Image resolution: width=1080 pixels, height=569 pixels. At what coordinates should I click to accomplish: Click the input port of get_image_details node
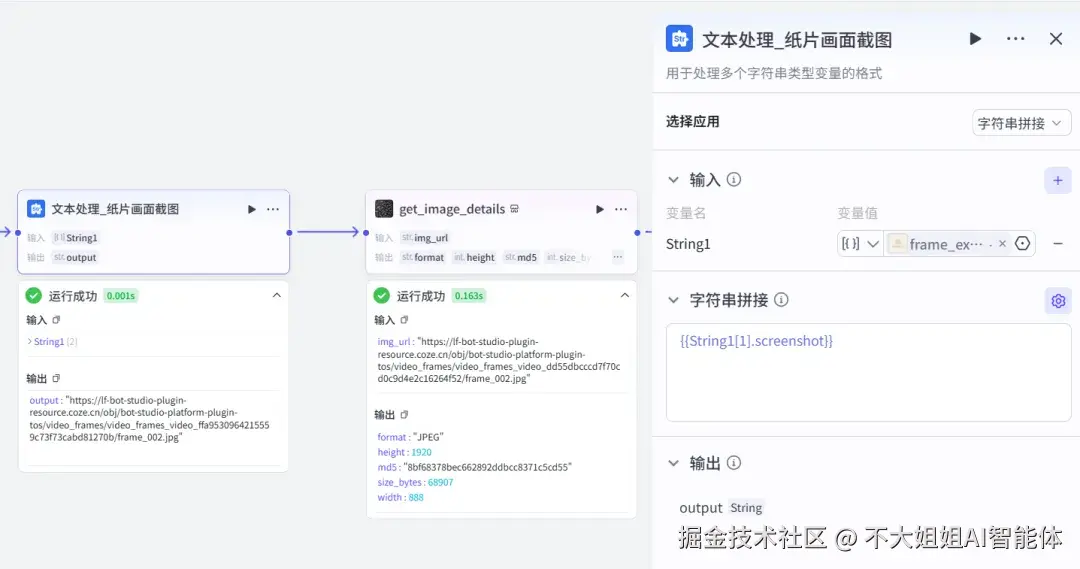tap(366, 233)
